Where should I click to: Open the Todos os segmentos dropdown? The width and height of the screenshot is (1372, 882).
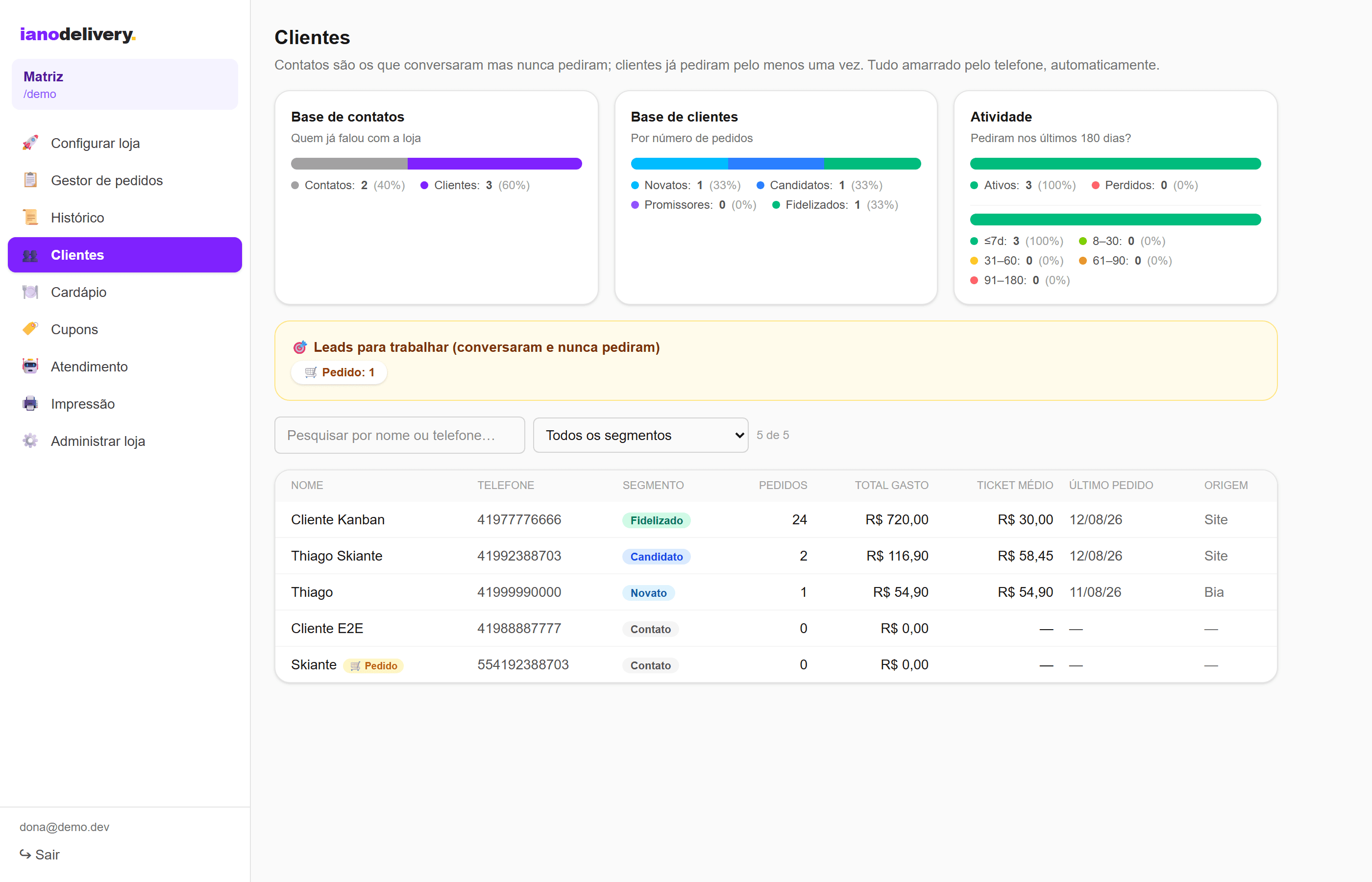point(641,435)
